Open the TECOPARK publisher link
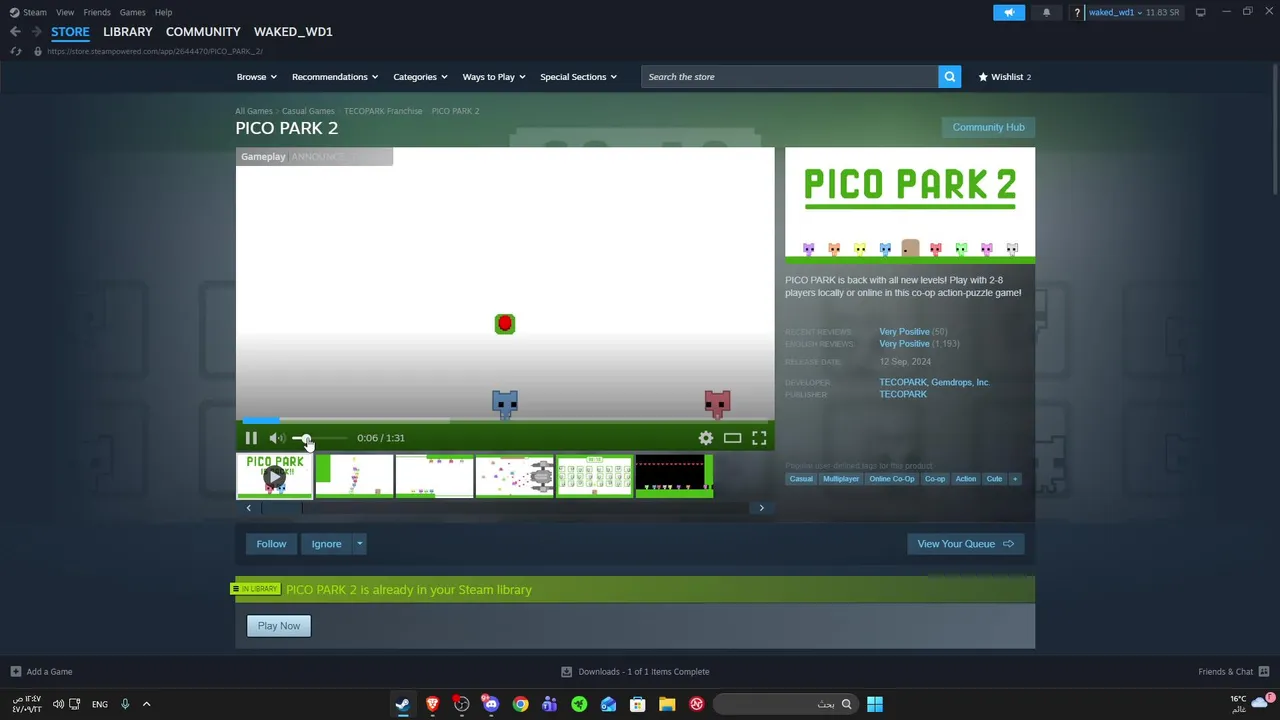Screen dimensions: 1280x720 [903, 394]
